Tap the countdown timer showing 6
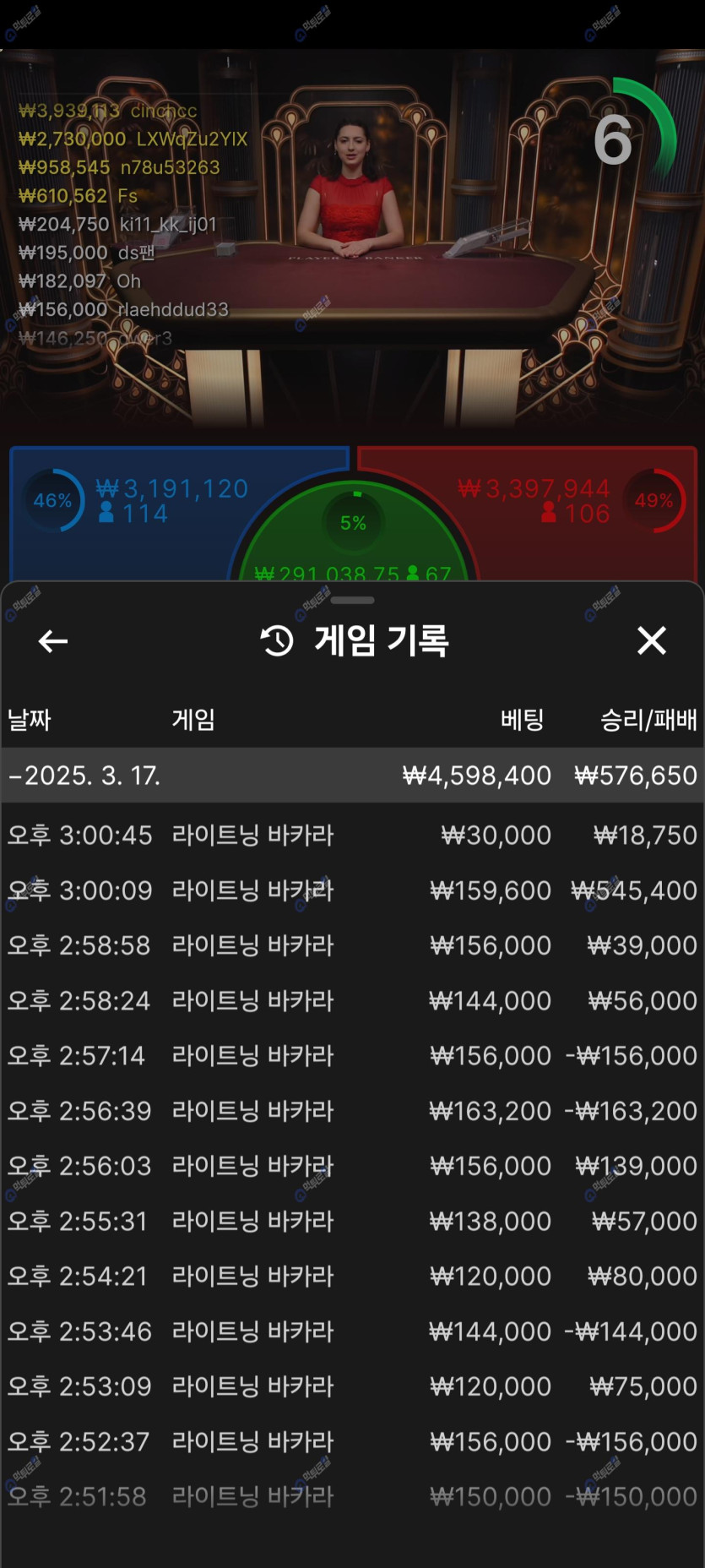 (x=614, y=140)
